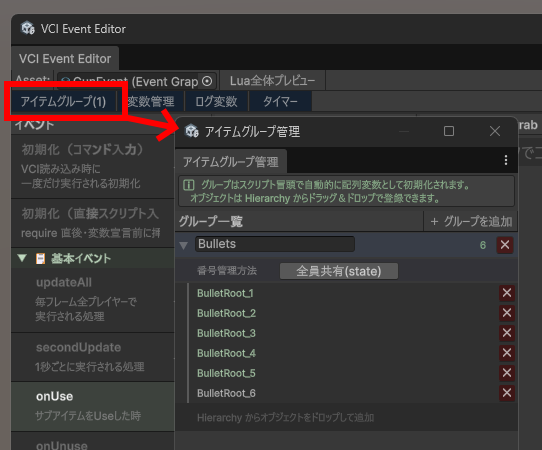Remove BulletRoot_3 from the Bullets group

coord(507,333)
